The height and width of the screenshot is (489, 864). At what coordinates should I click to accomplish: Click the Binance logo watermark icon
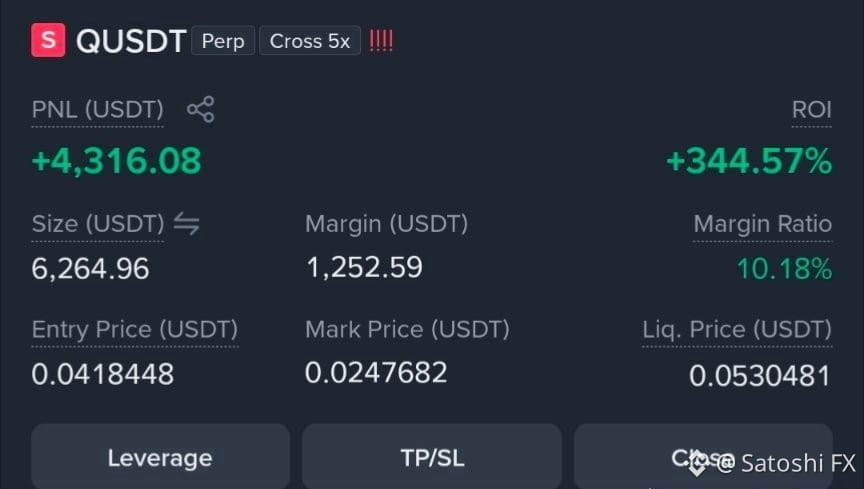(697, 463)
